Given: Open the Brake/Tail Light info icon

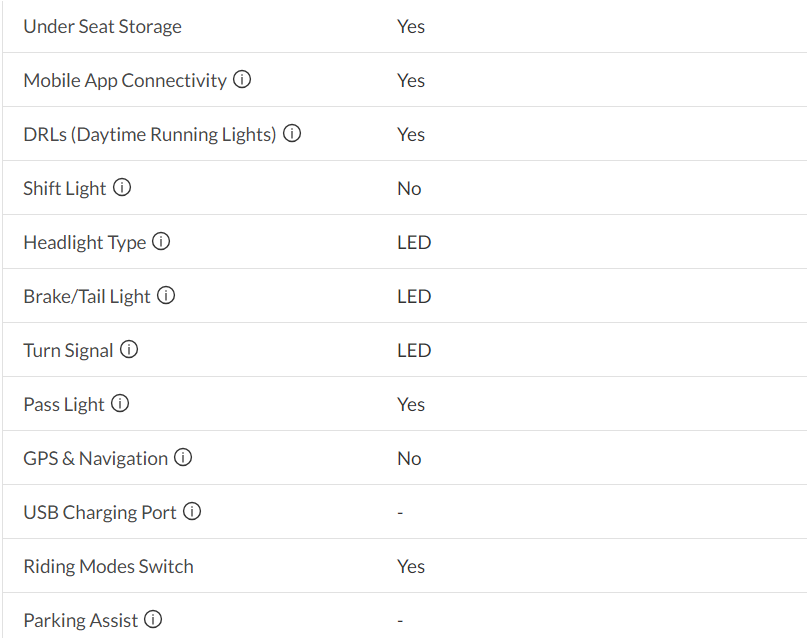Looking at the screenshot, I should [x=166, y=296].
